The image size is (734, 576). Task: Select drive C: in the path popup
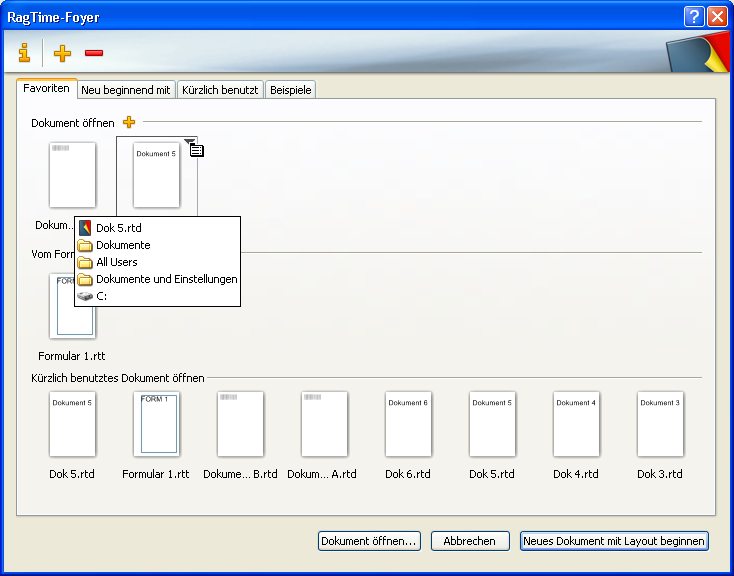101,296
